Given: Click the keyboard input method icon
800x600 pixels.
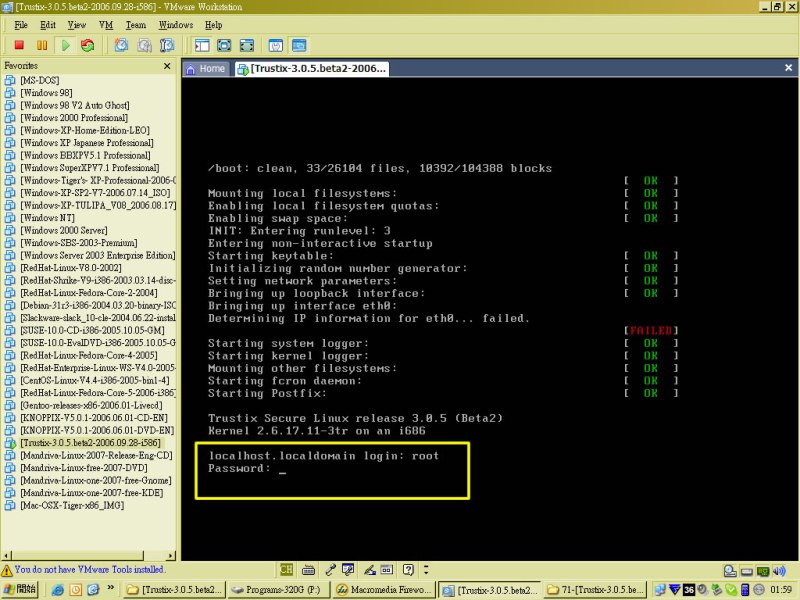Looking at the screenshot, I should [x=308, y=569].
